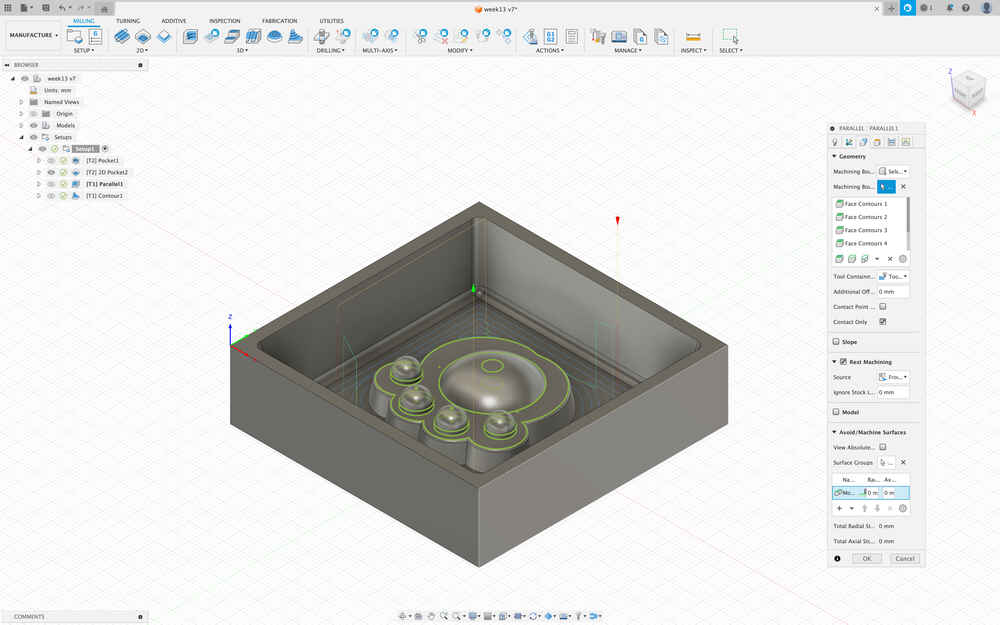1000x625 pixels.
Task: Select the [T1] Contour1 operation
Action: coord(105,196)
